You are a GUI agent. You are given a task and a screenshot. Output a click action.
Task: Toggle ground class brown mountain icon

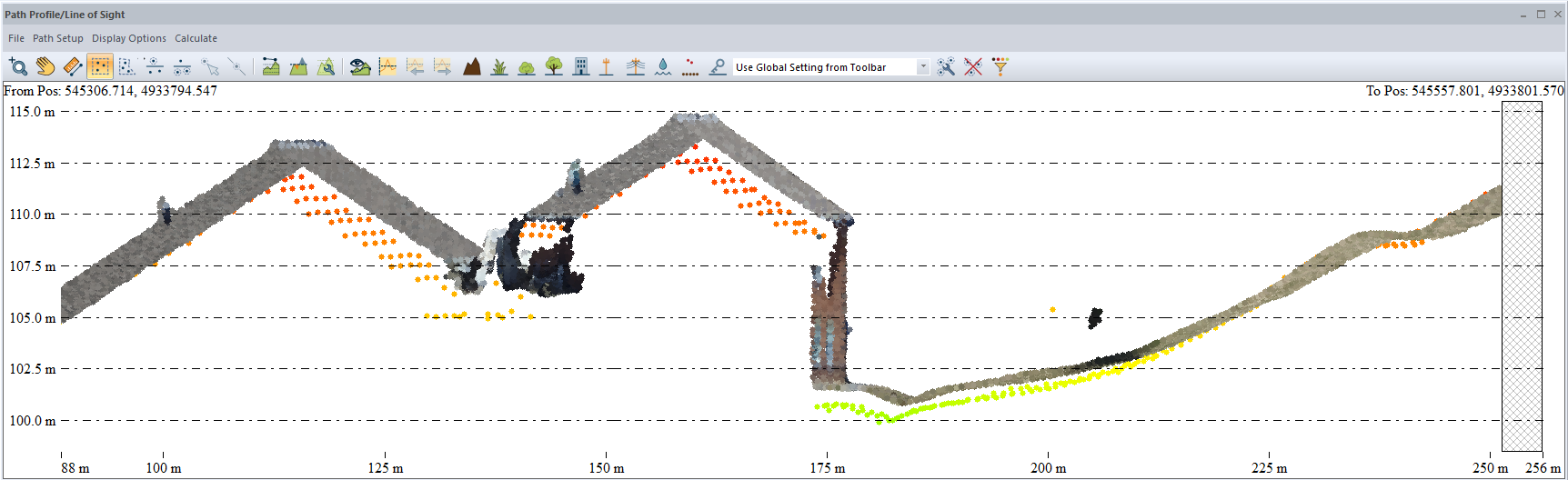pyautogui.click(x=471, y=66)
